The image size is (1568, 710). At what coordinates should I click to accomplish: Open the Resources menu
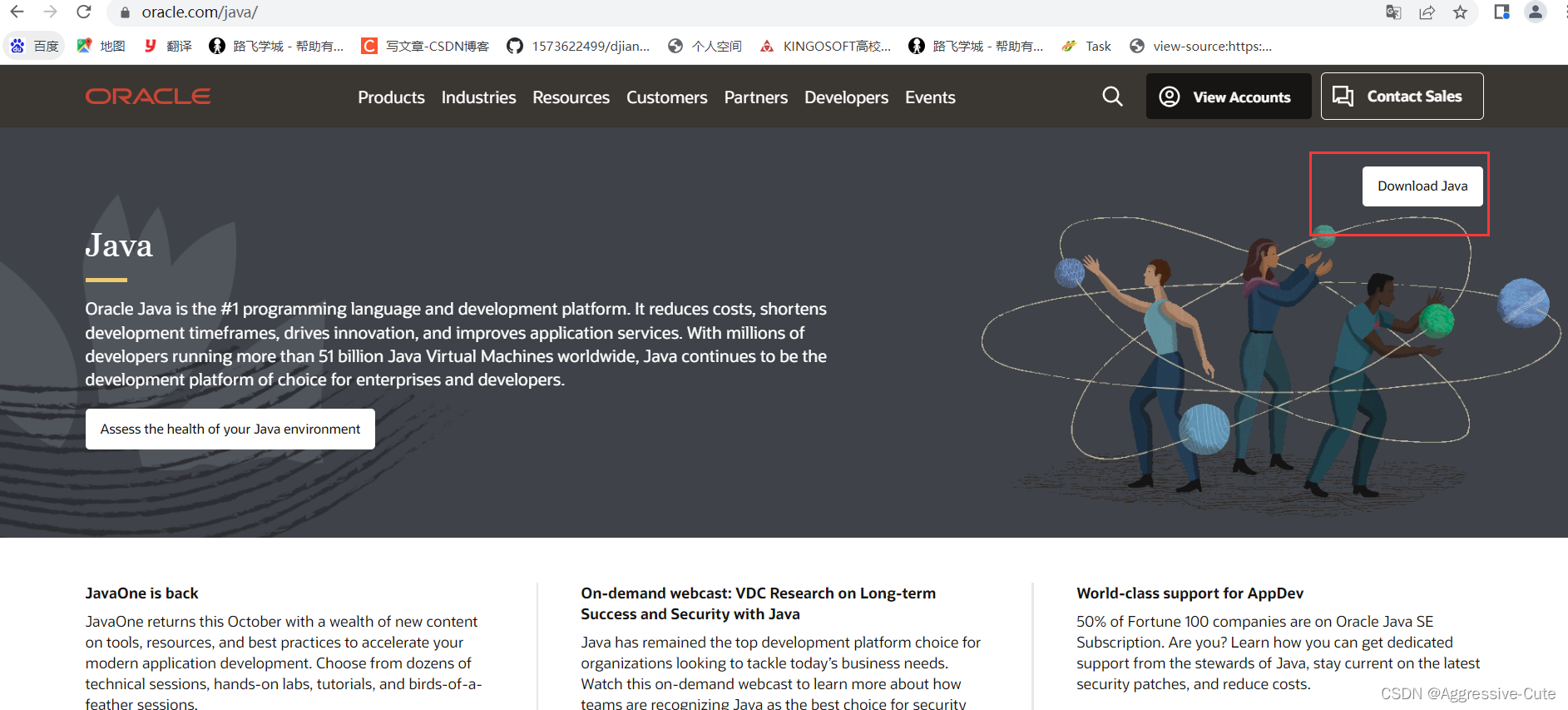(571, 97)
